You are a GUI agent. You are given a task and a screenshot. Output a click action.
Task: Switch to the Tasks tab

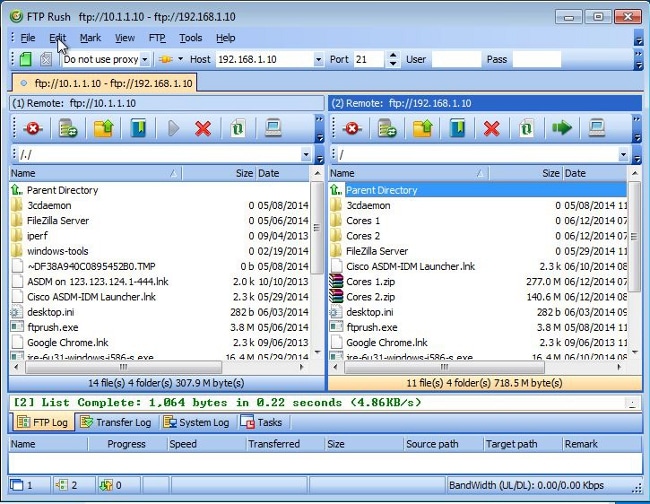(x=261, y=422)
